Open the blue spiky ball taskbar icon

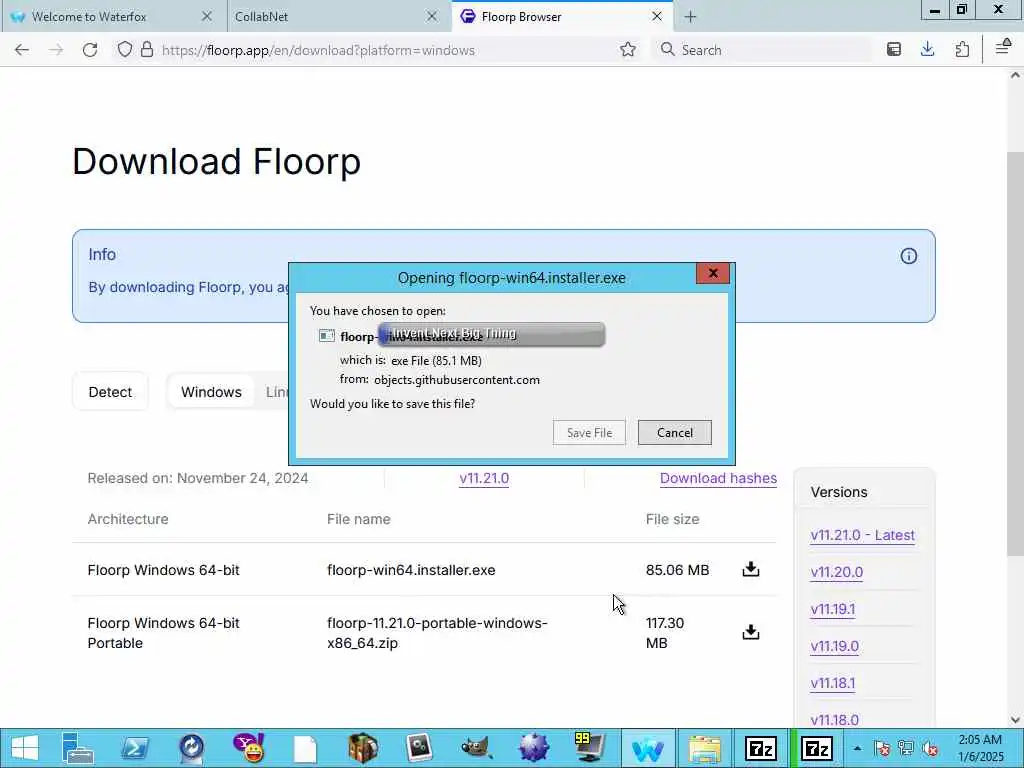(533, 748)
